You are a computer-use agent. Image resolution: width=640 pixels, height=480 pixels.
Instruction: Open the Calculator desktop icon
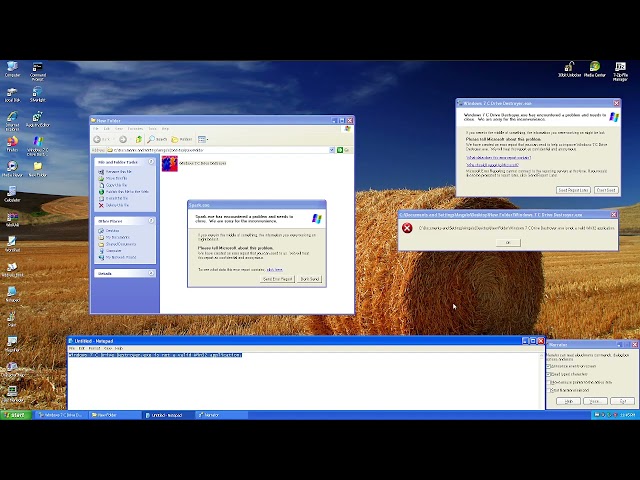[12, 194]
